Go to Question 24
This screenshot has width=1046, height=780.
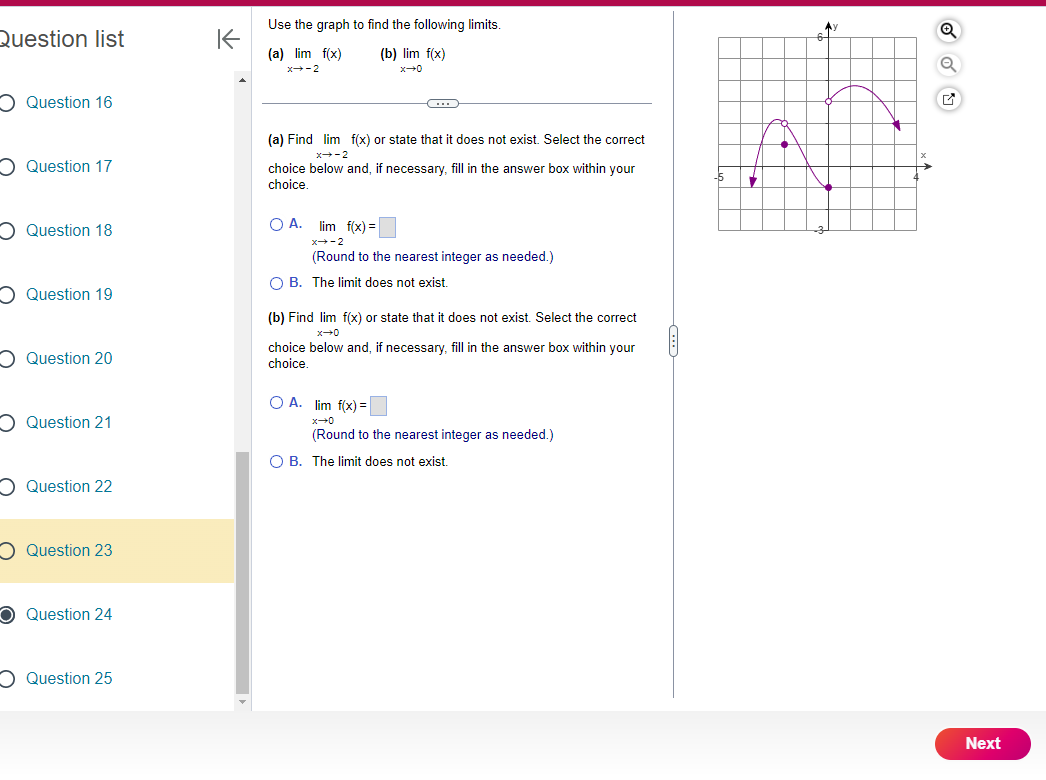click(x=69, y=615)
